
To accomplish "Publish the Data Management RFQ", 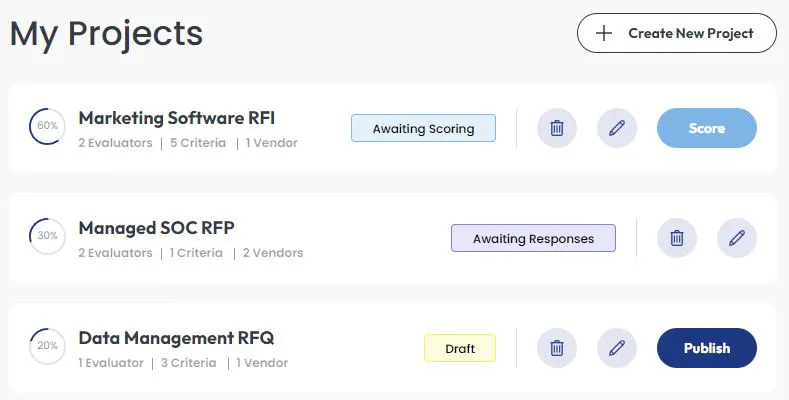I will pos(706,348).
